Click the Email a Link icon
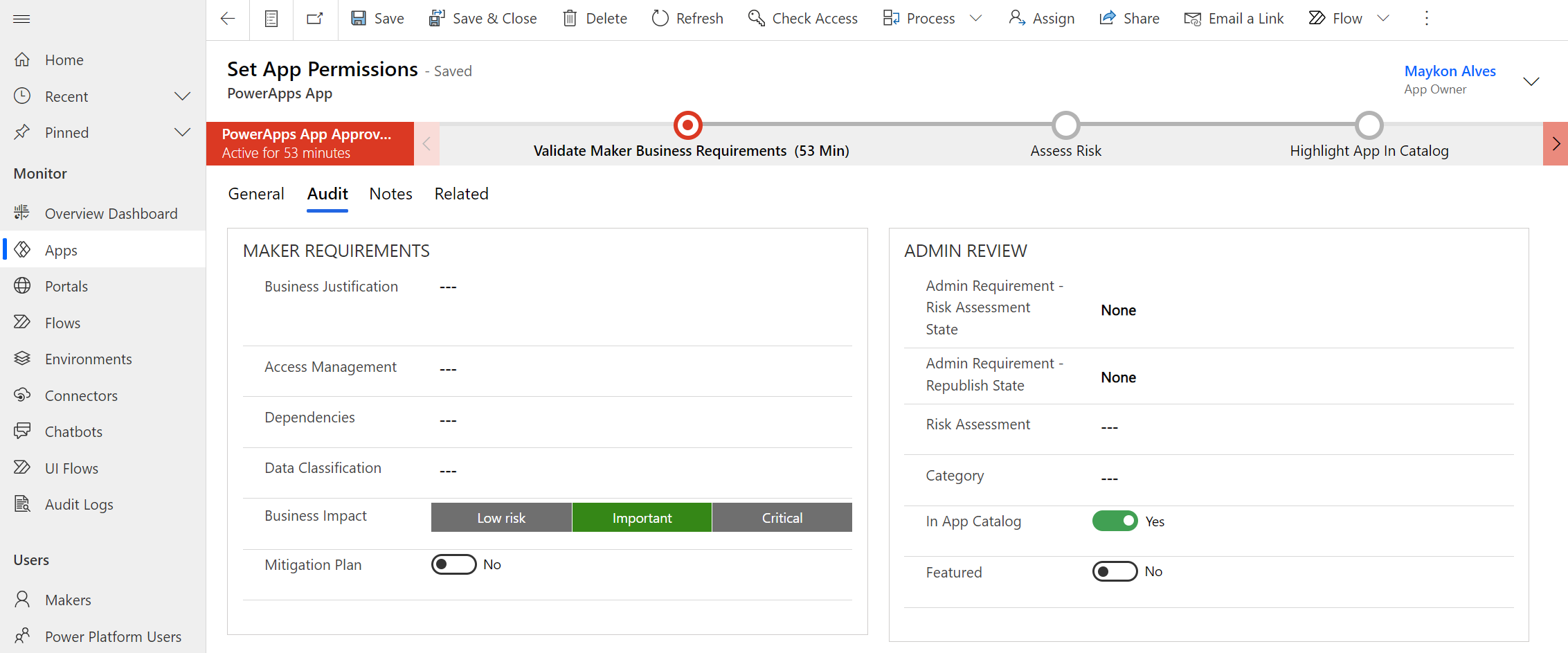 [x=1193, y=19]
